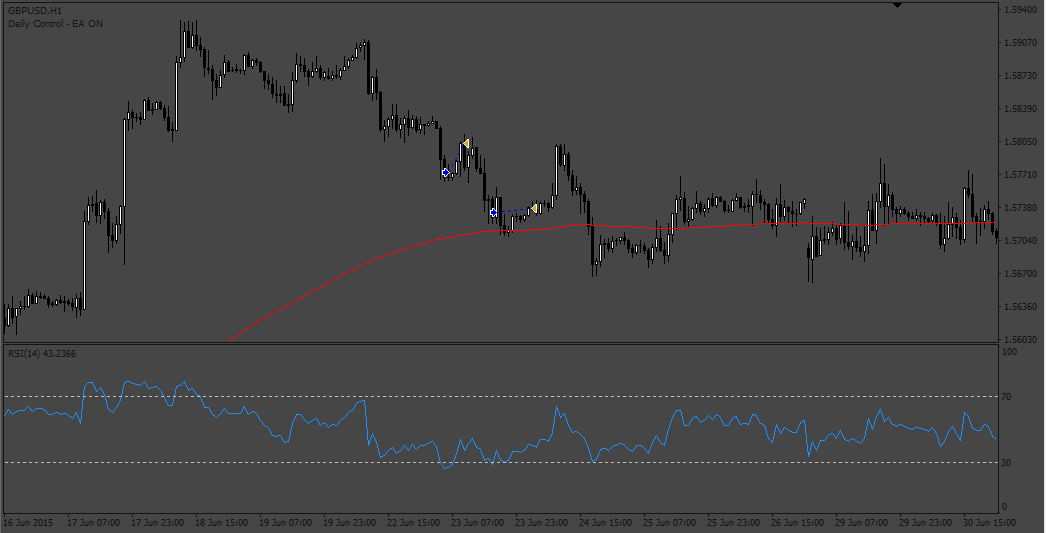Click the '23 Jun 23:00' time label
Image resolution: width=1046 pixels, height=533 pixels.
click(x=542, y=523)
